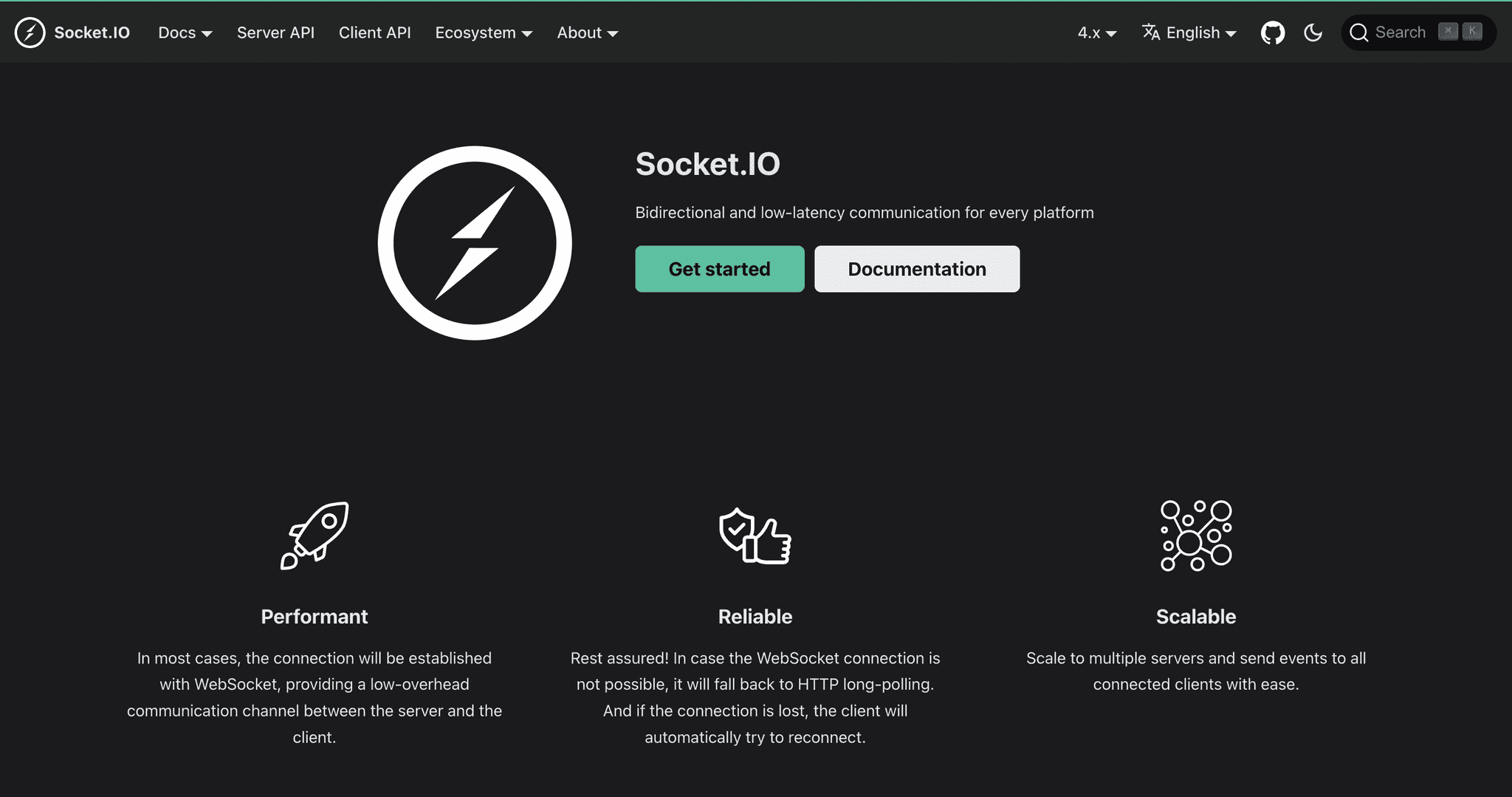Click the rocket icon above Performant
The width and height of the screenshot is (1512, 797).
tap(314, 535)
